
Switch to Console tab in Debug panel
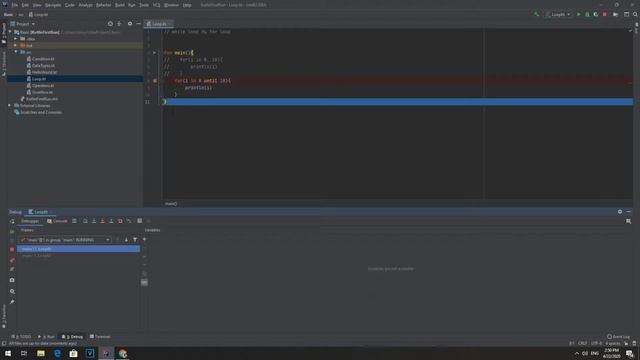(57, 221)
